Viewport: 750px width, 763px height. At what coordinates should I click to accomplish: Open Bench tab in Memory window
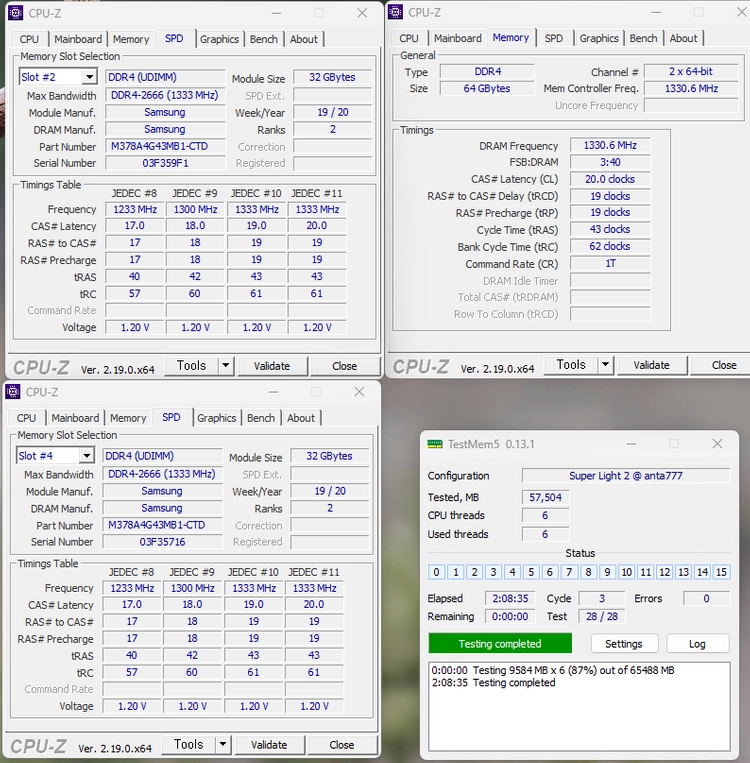[x=643, y=38]
